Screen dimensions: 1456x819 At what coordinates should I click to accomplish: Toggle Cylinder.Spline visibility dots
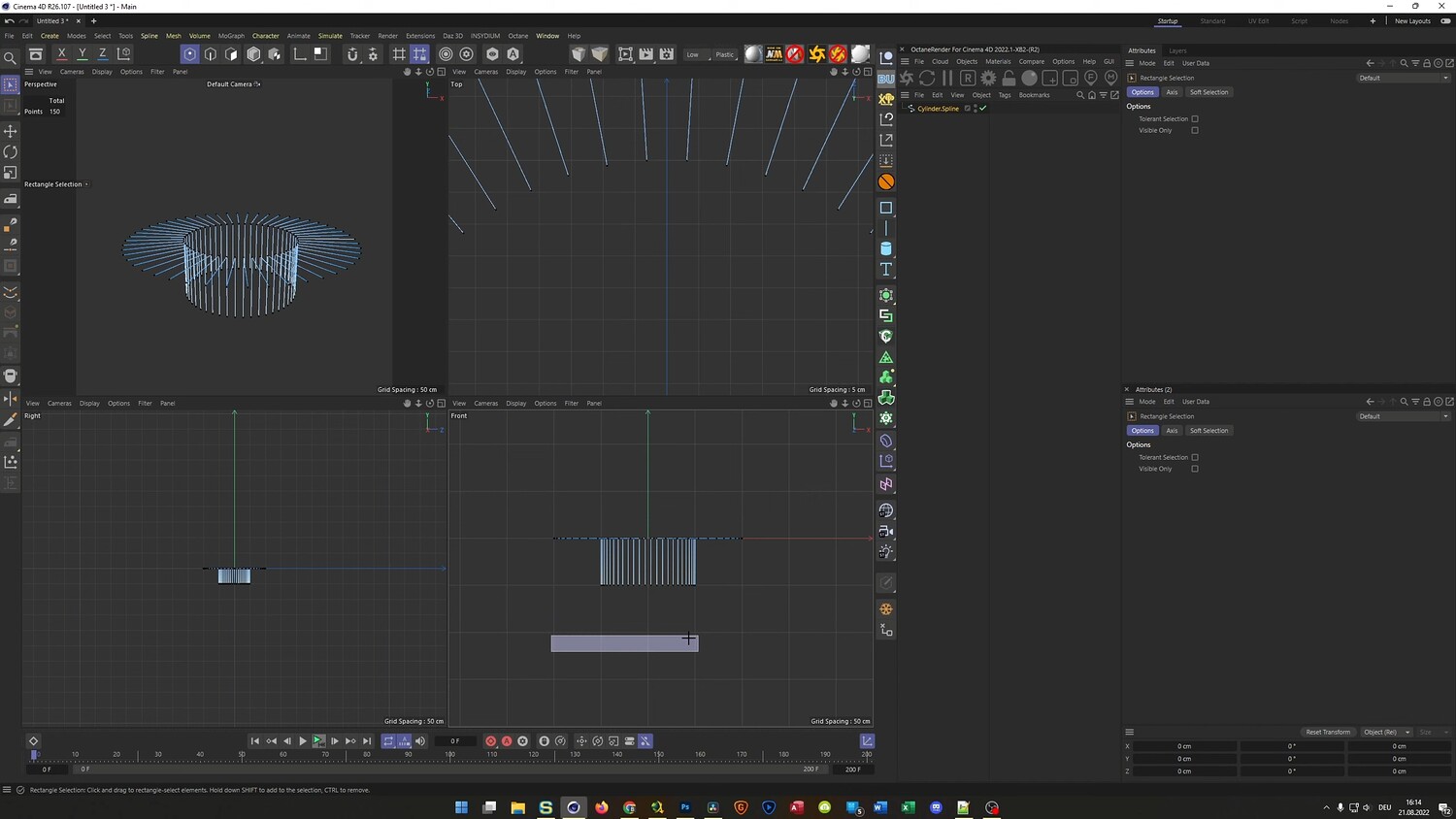pos(976,109)
